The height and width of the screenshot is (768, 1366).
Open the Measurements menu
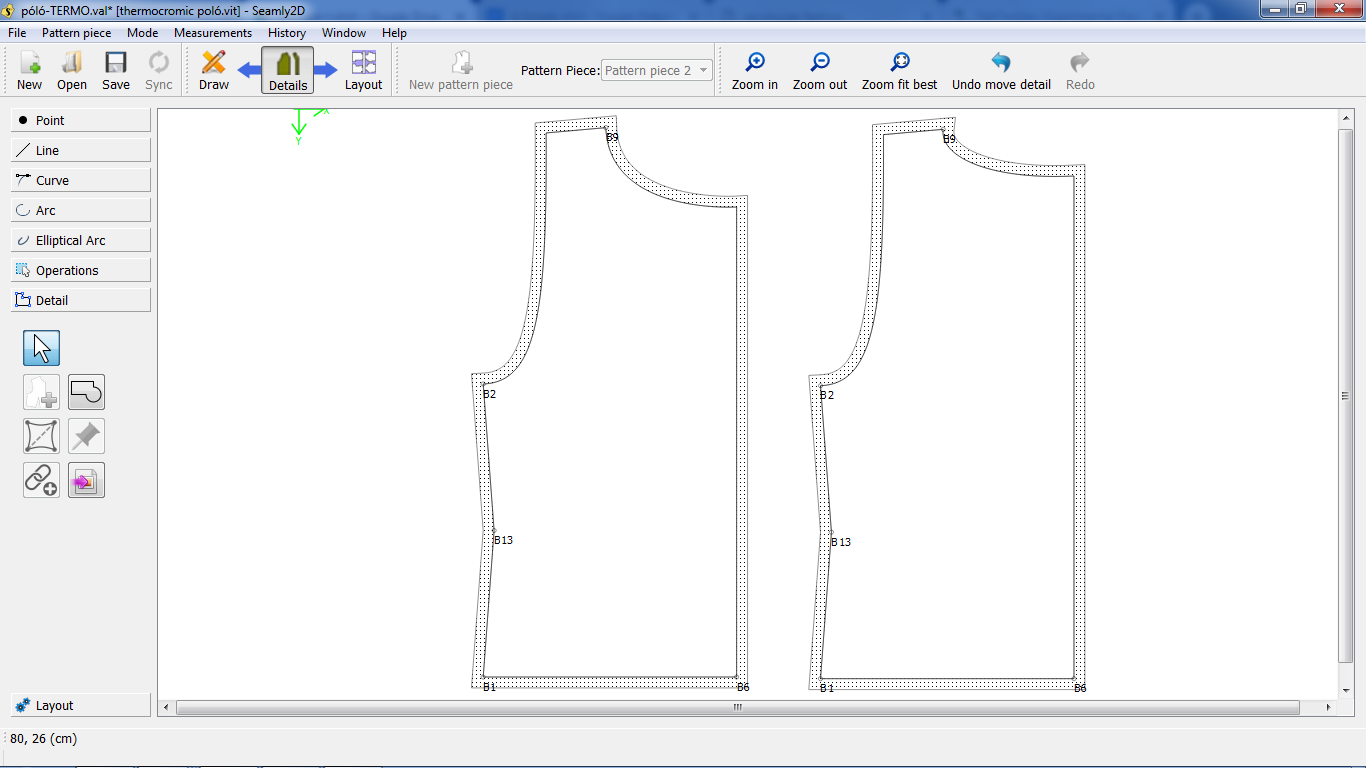tap(213, 33)
